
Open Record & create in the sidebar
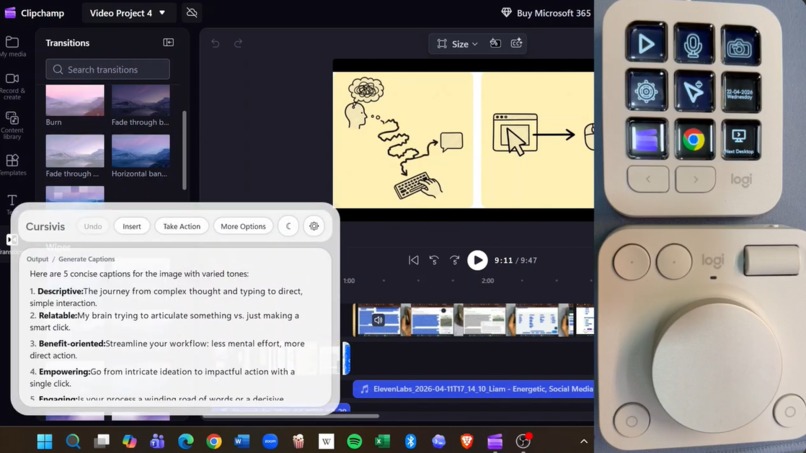point(12,86)
